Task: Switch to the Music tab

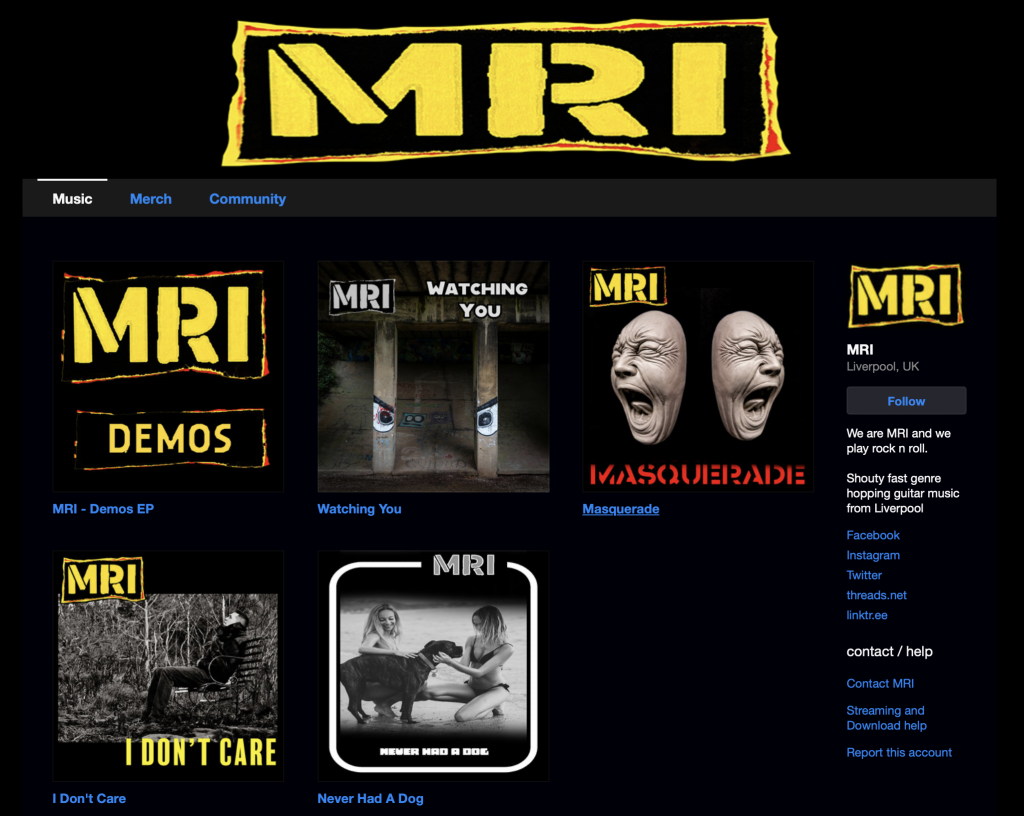Action: click(x=72, y=199)
